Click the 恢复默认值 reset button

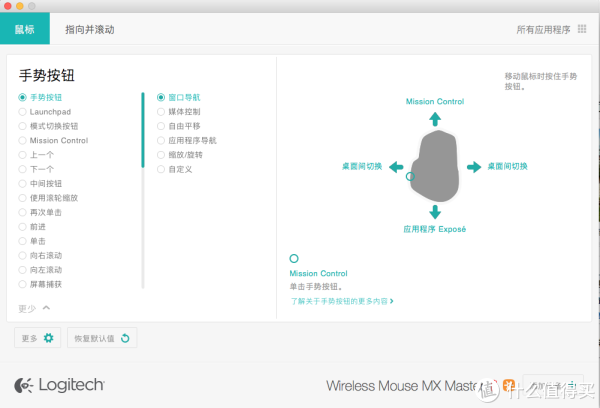click(x=102, y=338)
